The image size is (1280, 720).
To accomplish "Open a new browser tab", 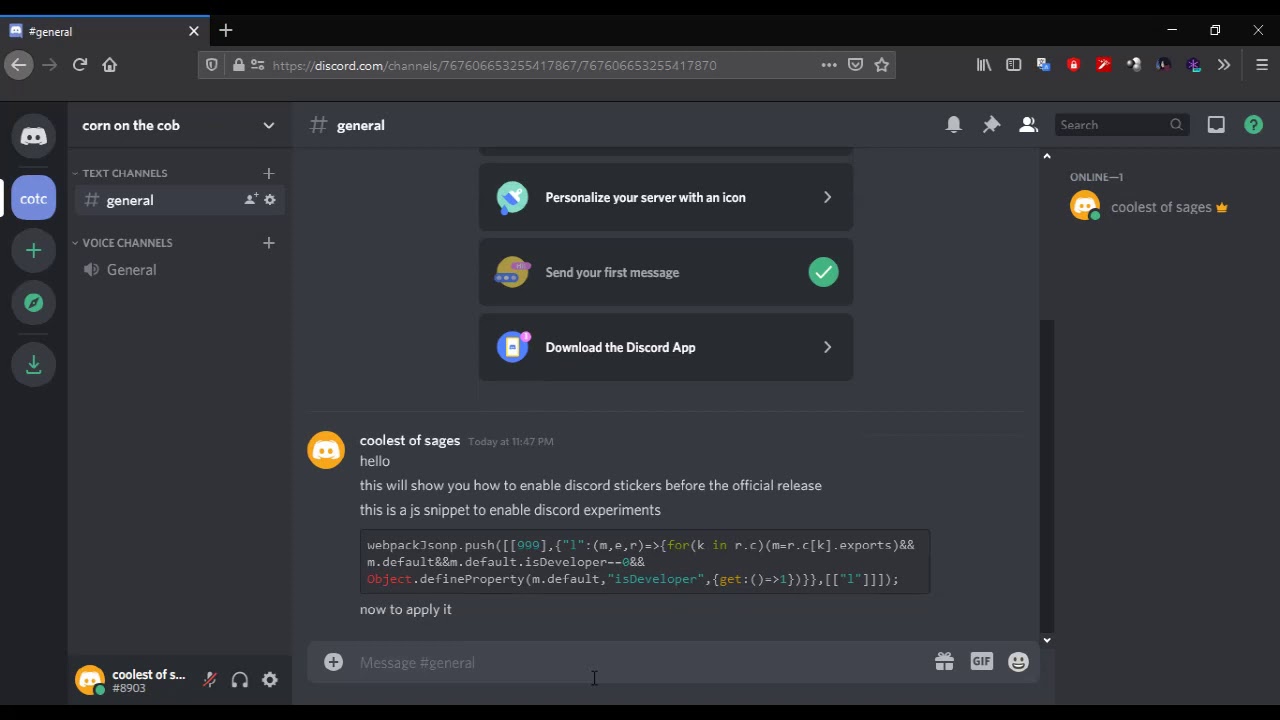I will pos(226,31).
